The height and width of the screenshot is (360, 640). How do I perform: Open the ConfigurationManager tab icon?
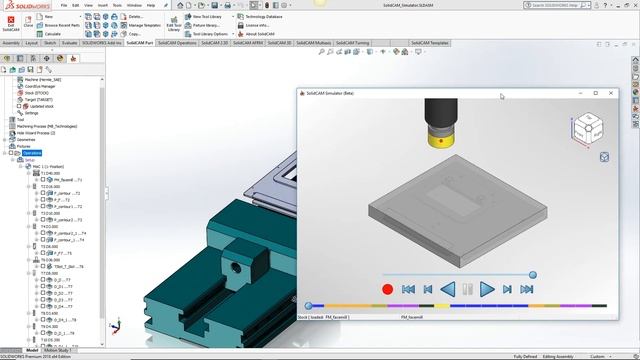coord(33,58)
